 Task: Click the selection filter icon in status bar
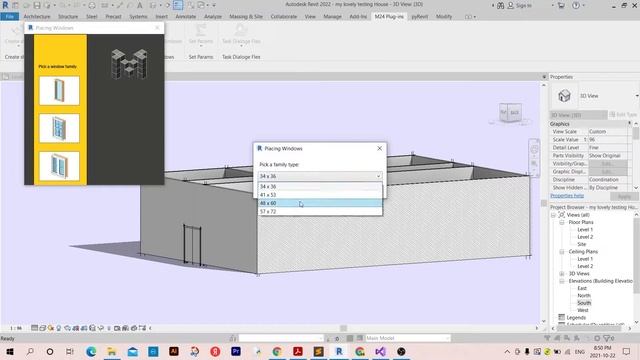608,338
